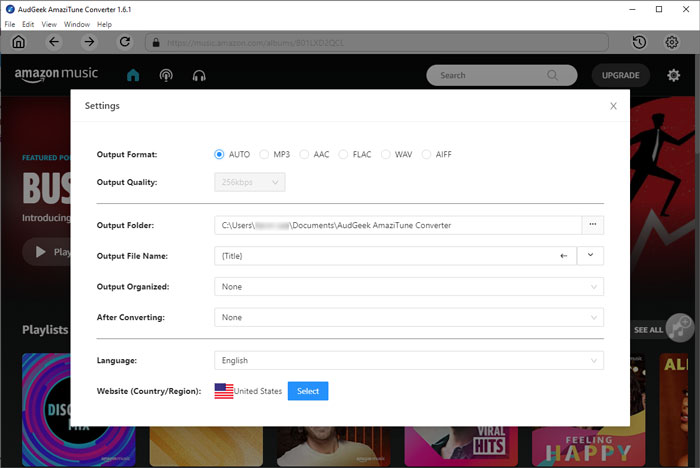This screenshot has width=700, height=468.
Task: Open the Viral Hits playlist thumbnail
Action: [461, 446]
